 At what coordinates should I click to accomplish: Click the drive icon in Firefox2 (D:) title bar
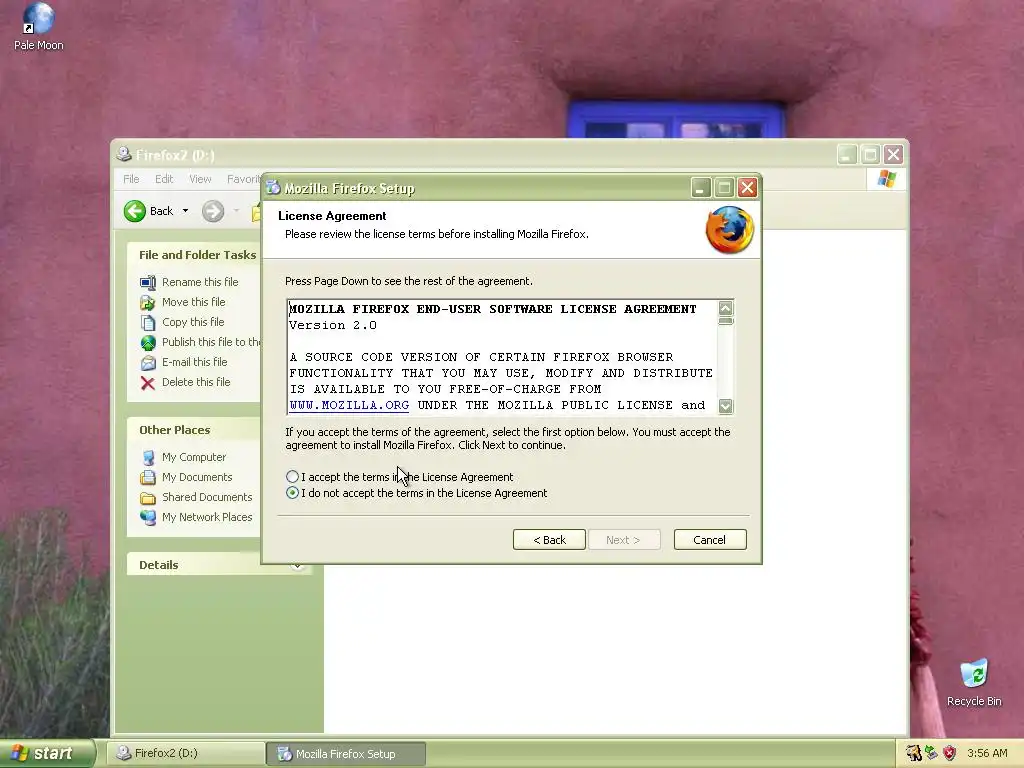coord(123,155)
